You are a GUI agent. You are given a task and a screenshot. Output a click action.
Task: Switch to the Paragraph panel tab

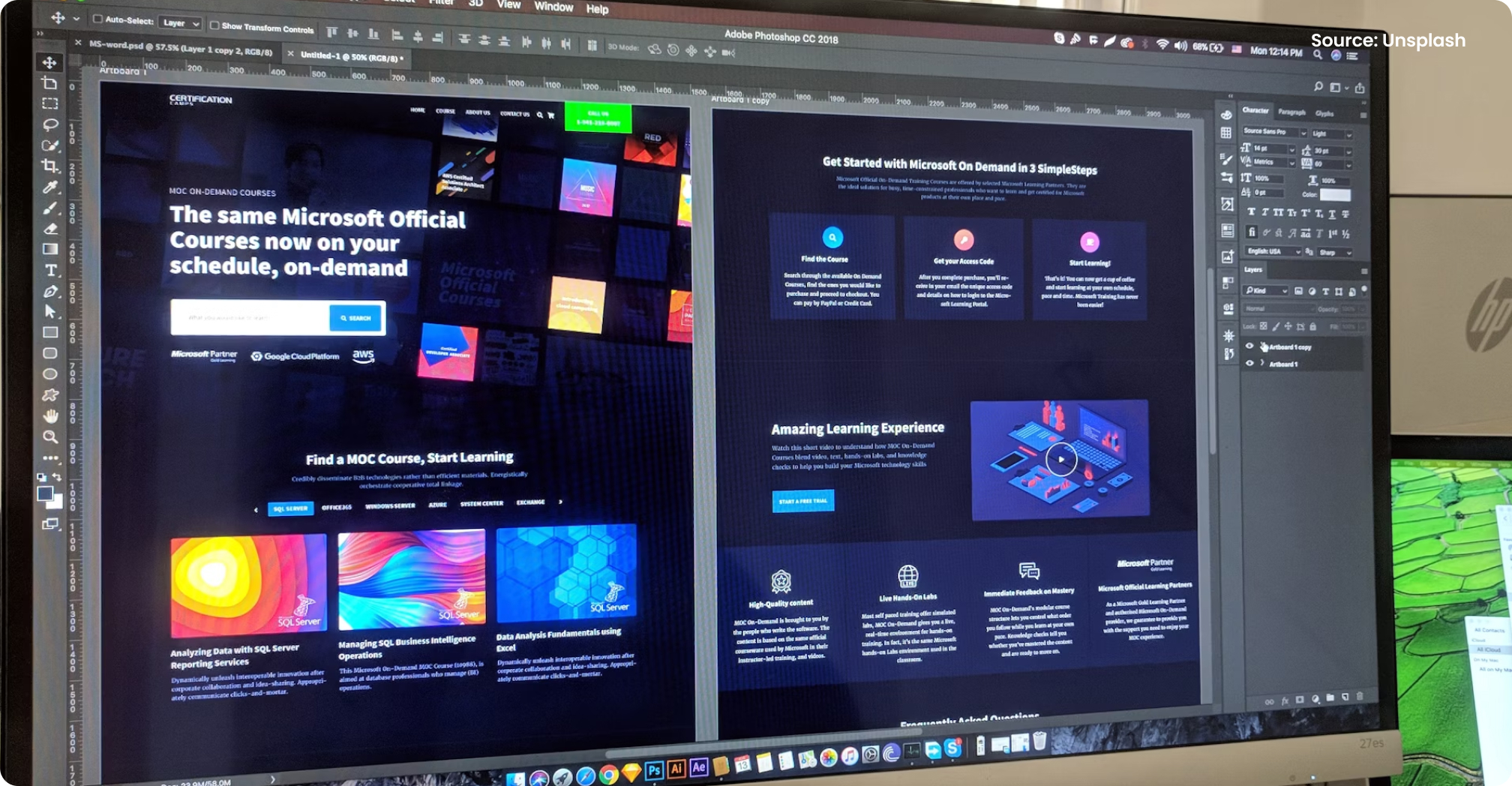1291,112
